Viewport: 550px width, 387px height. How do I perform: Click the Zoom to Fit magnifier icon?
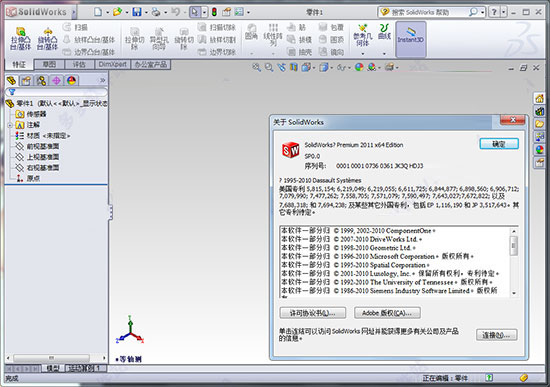click(x=256, y=67)
